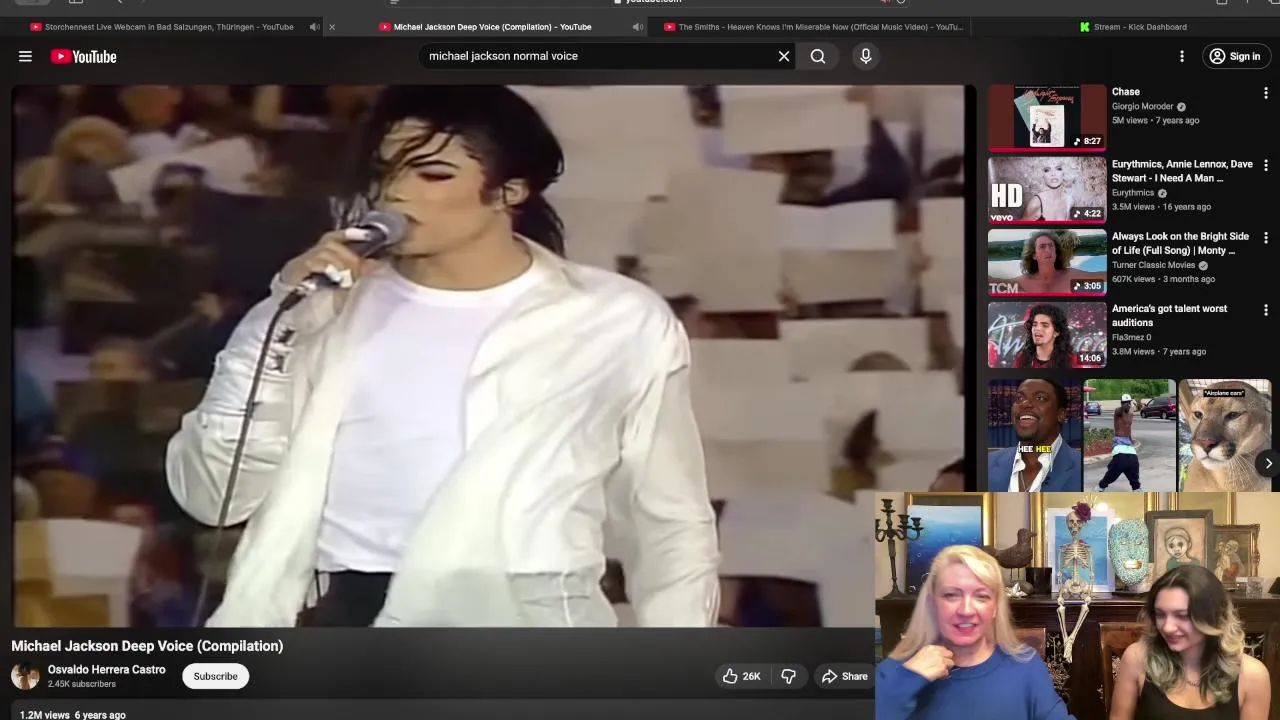Open the HEE HEE Shorts thumbnail
Image resolution: width=1280 pixels, height=720 pixels.
point(1034,436)
